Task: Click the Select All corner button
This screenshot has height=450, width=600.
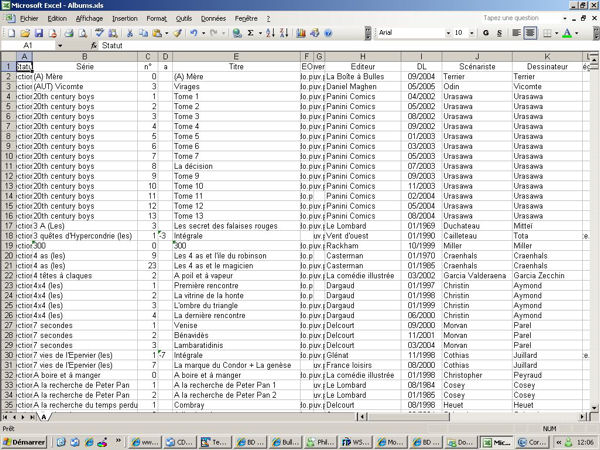Action: (x=8, y=57)
